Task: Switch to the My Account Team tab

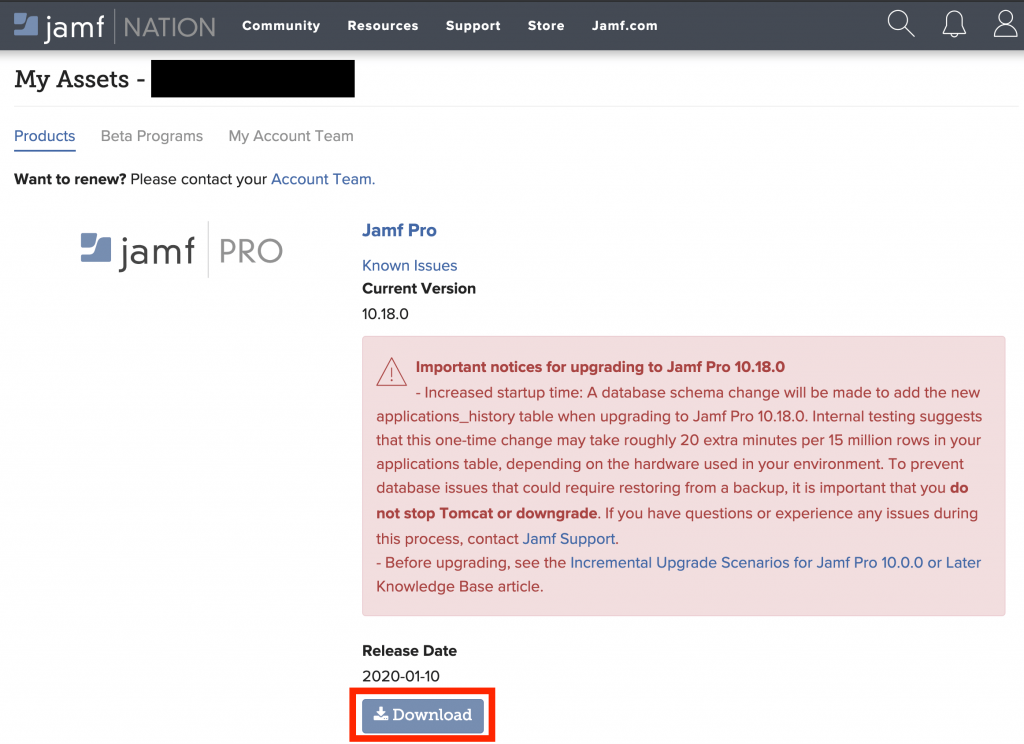Action: [291, 136]
